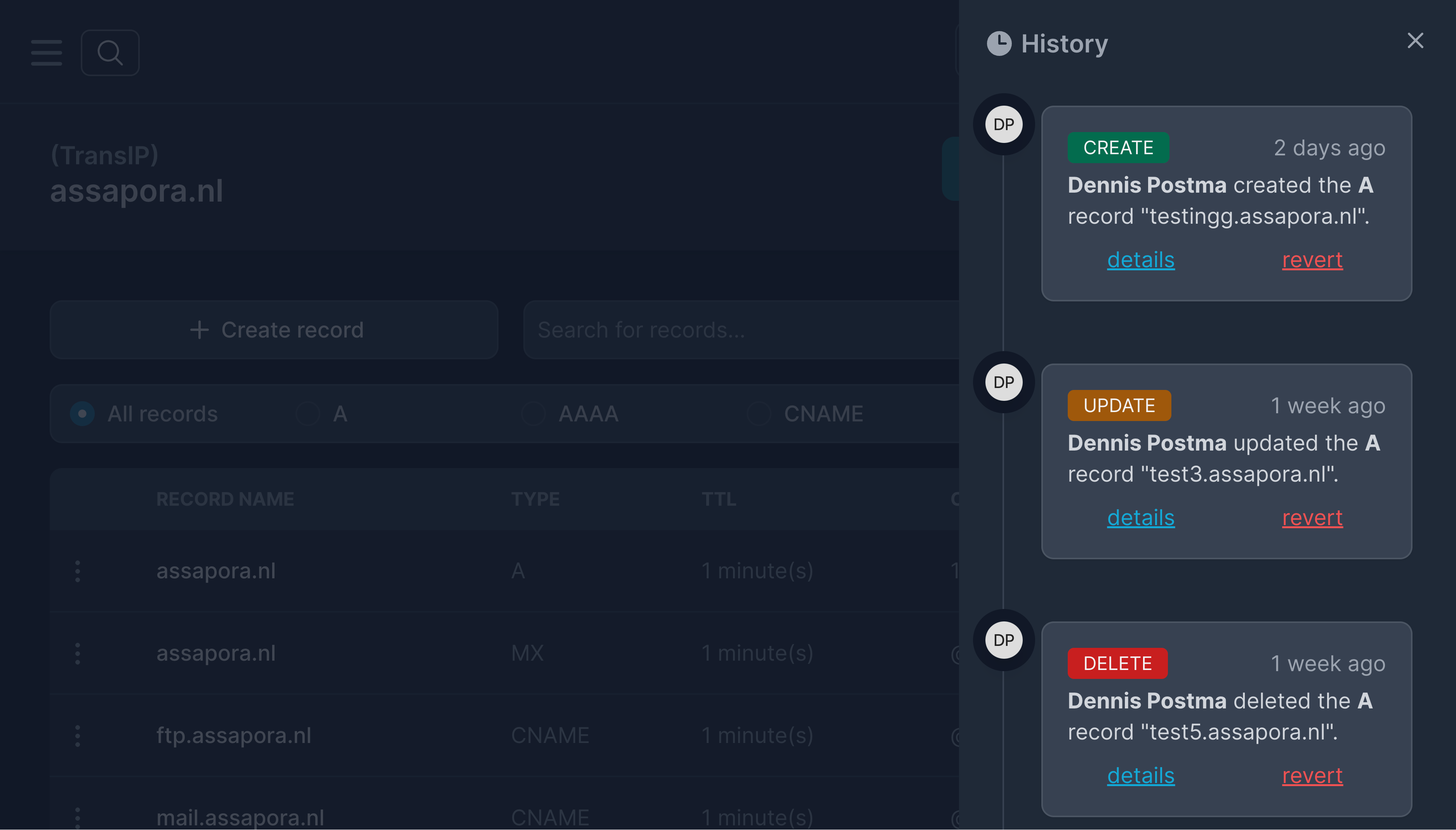
Task: Click the plus icon on Create record
Action: click(x=200, y=330)
